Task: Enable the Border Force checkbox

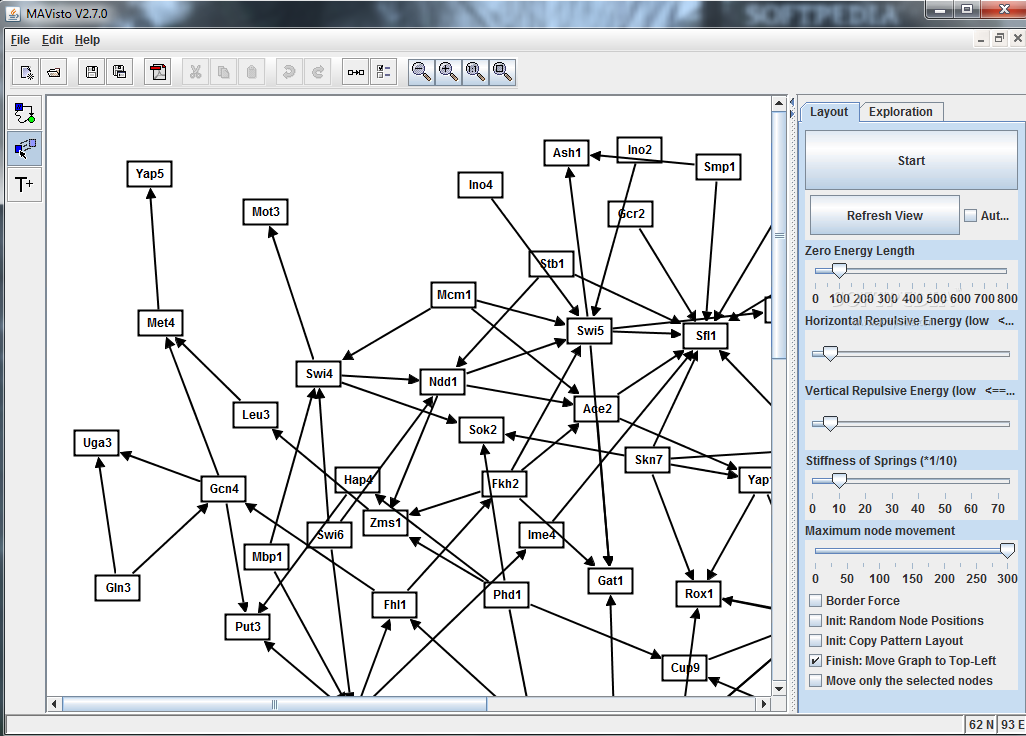Action: (x=815, y=601)
